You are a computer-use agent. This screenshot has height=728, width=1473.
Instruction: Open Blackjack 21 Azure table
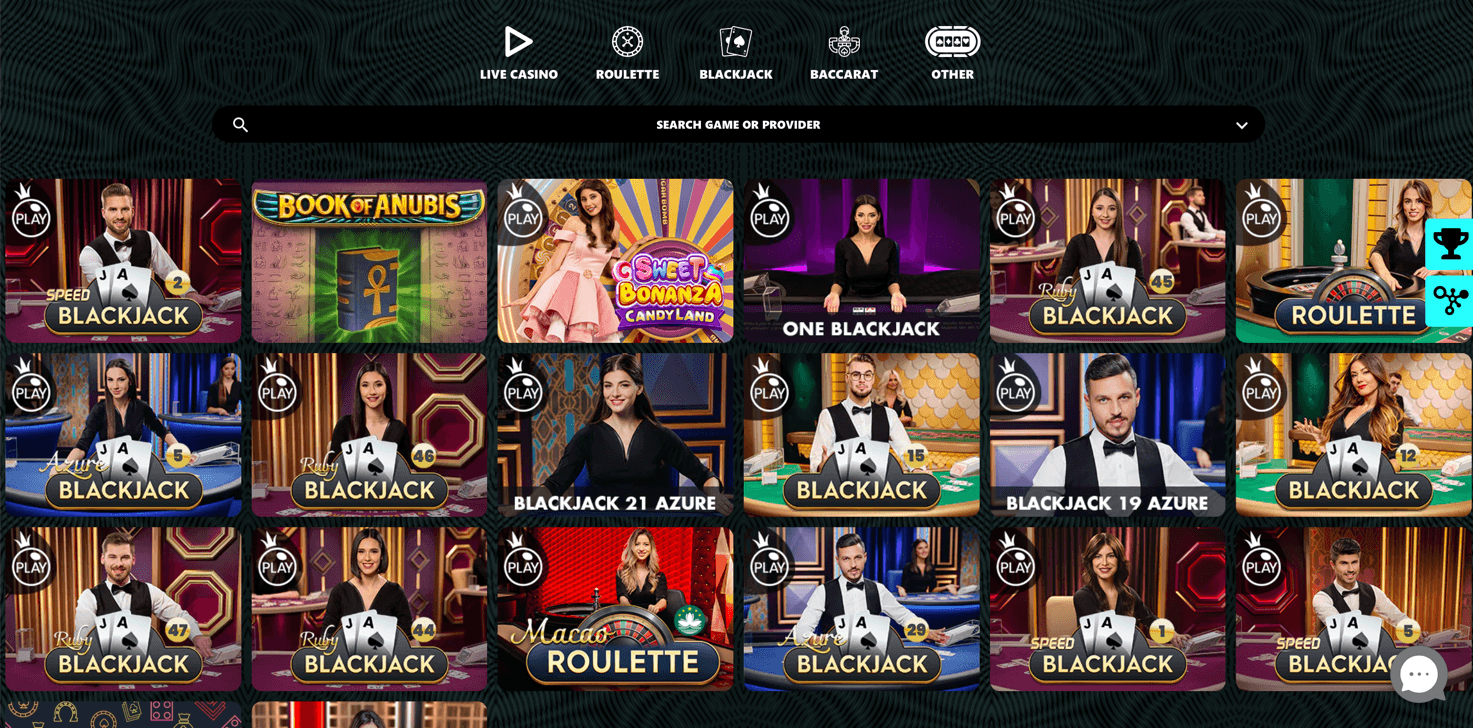tap(615, 435)
